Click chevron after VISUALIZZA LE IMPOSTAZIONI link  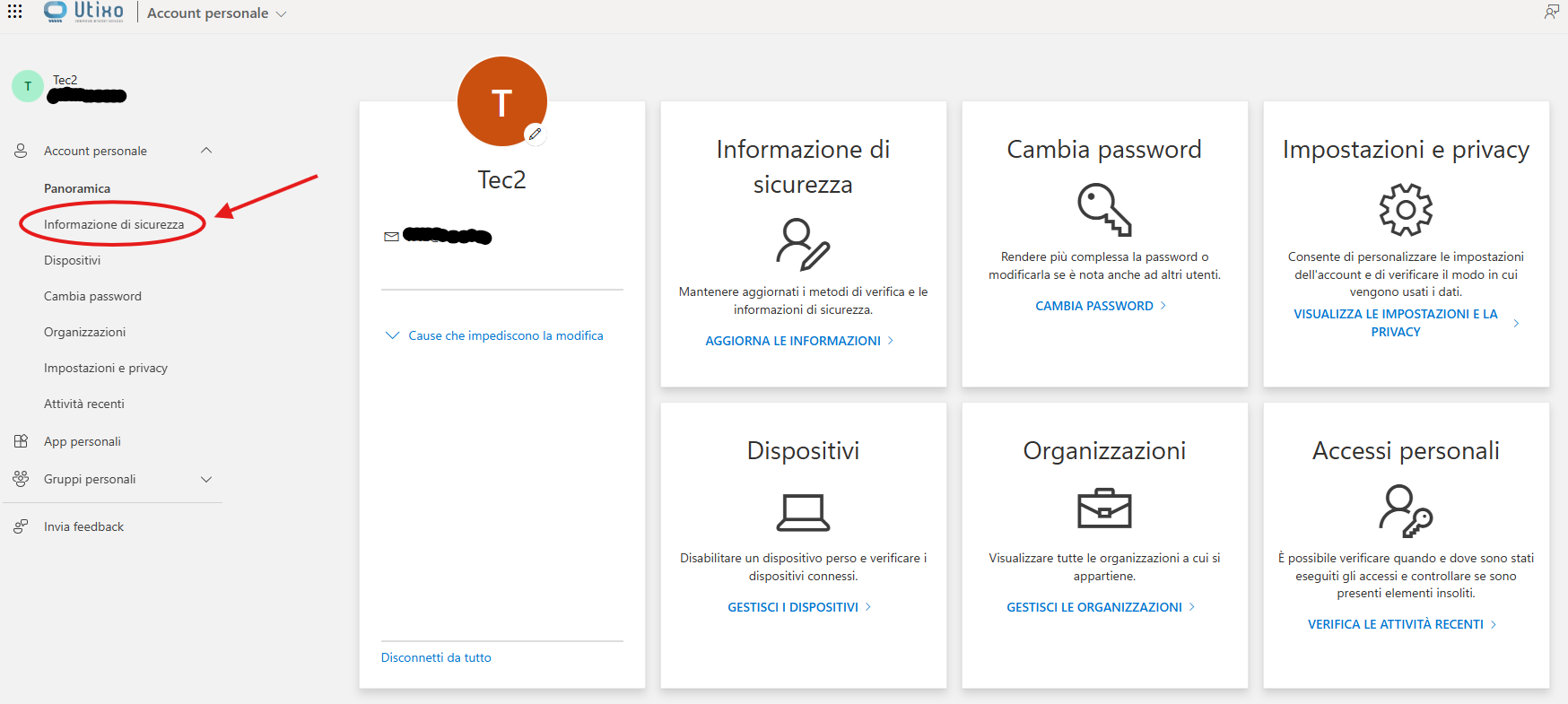tap(1516, 323)
